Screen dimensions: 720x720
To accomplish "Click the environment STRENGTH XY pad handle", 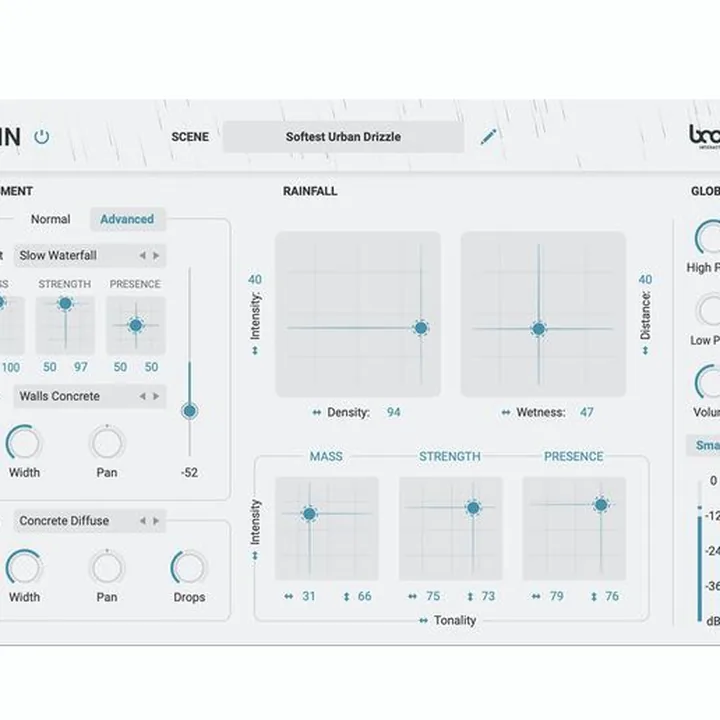I will (x=66, y=303).
